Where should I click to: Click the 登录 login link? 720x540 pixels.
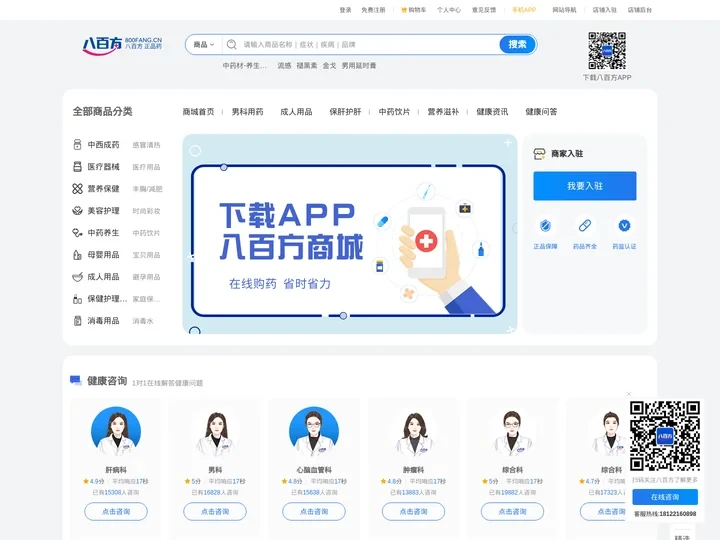point(345,10)
